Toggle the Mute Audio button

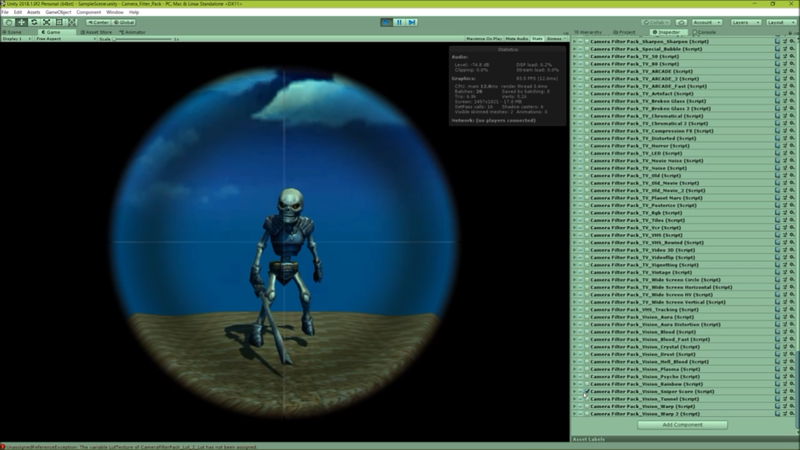click(x=517, y=39)
